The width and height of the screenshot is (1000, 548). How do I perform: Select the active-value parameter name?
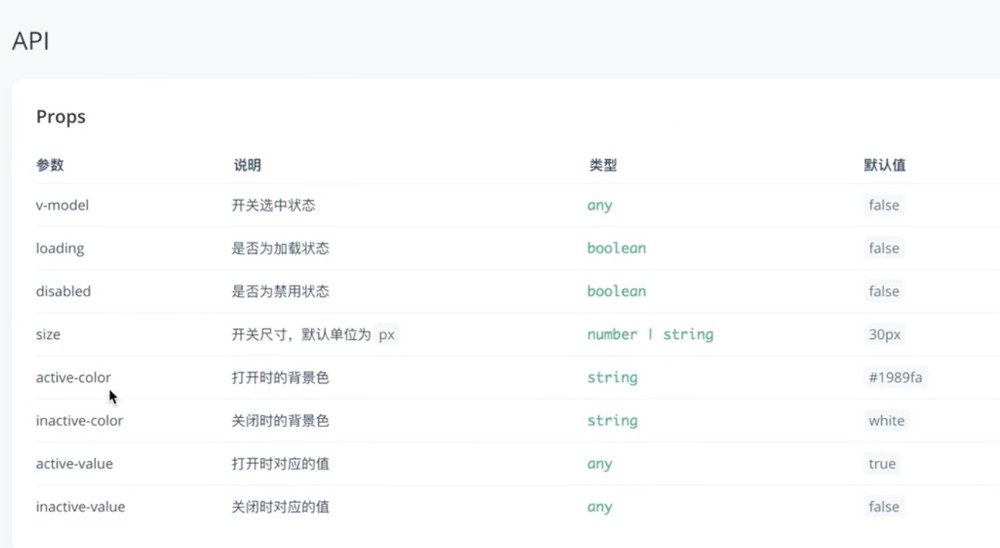74,464
